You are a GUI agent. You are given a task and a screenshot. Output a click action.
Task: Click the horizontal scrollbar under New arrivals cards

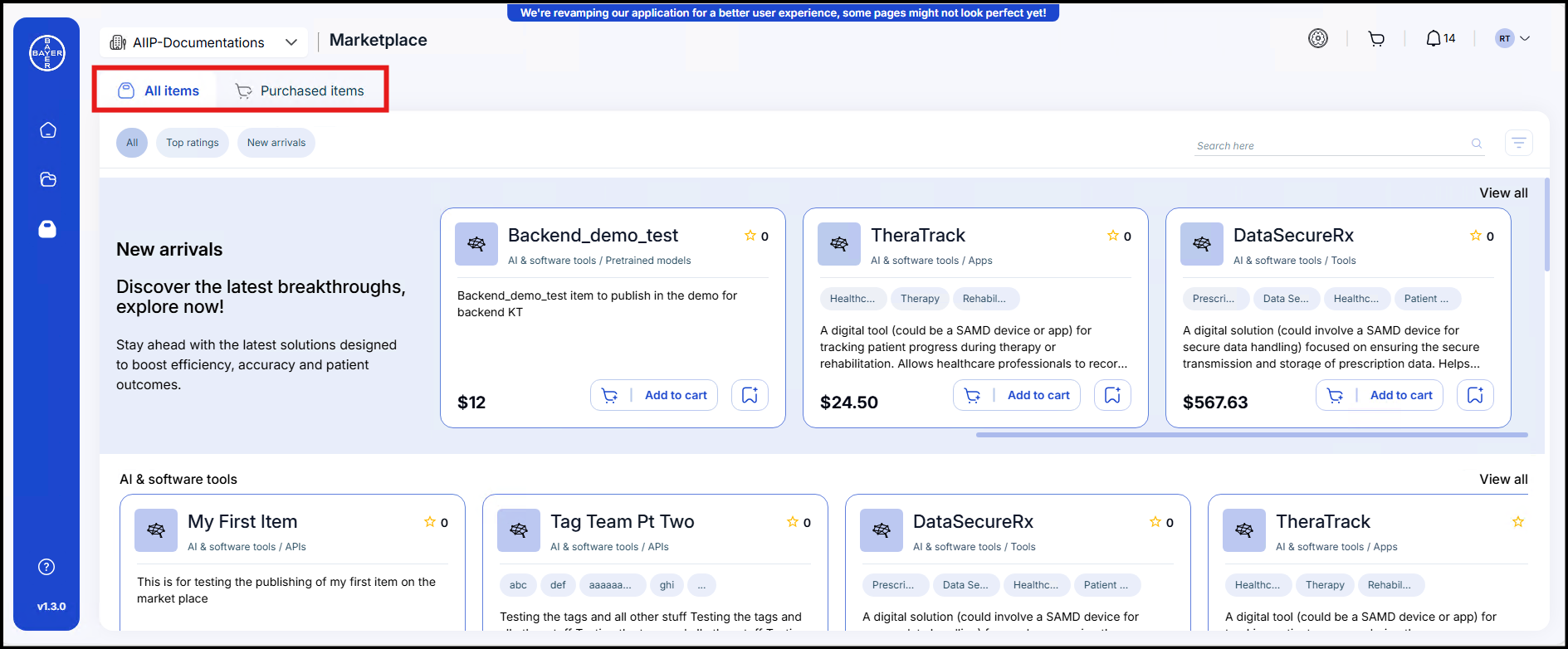pos(1252,434)
